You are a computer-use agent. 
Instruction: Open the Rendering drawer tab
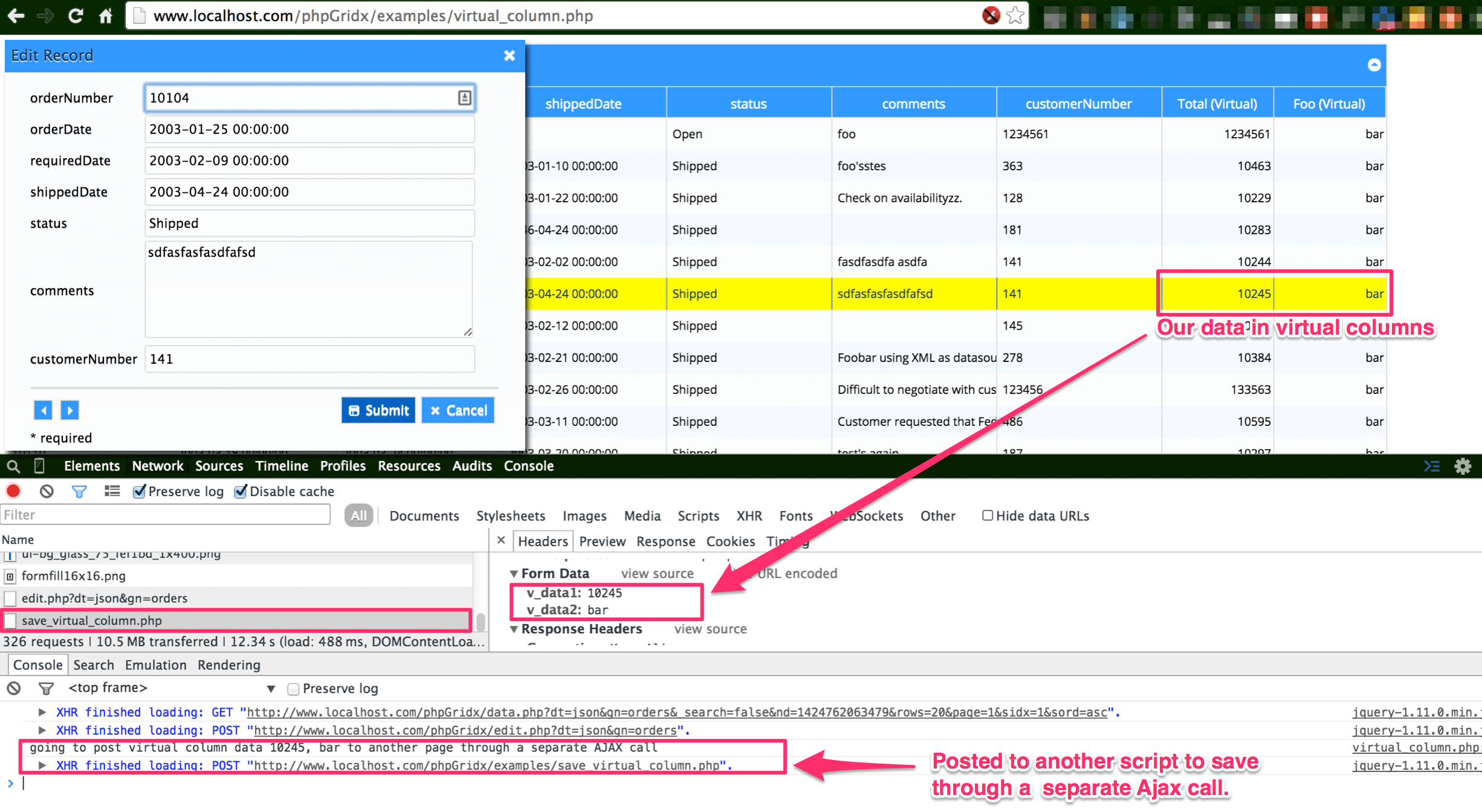229,665
